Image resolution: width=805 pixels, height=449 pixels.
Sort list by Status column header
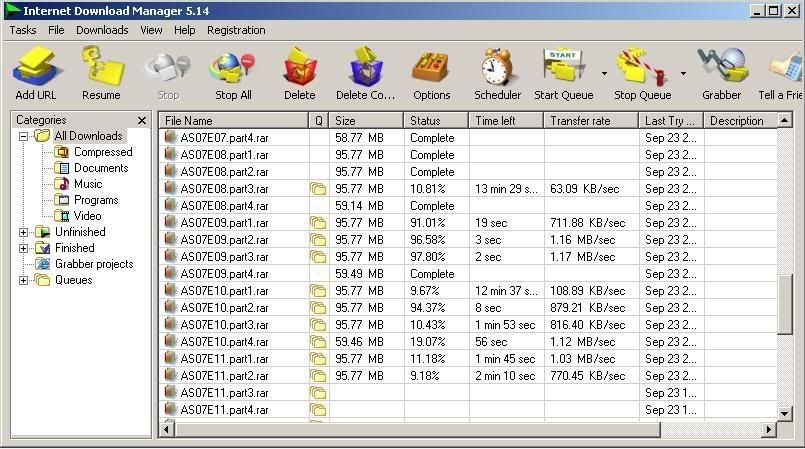click(x=435, y=121)
